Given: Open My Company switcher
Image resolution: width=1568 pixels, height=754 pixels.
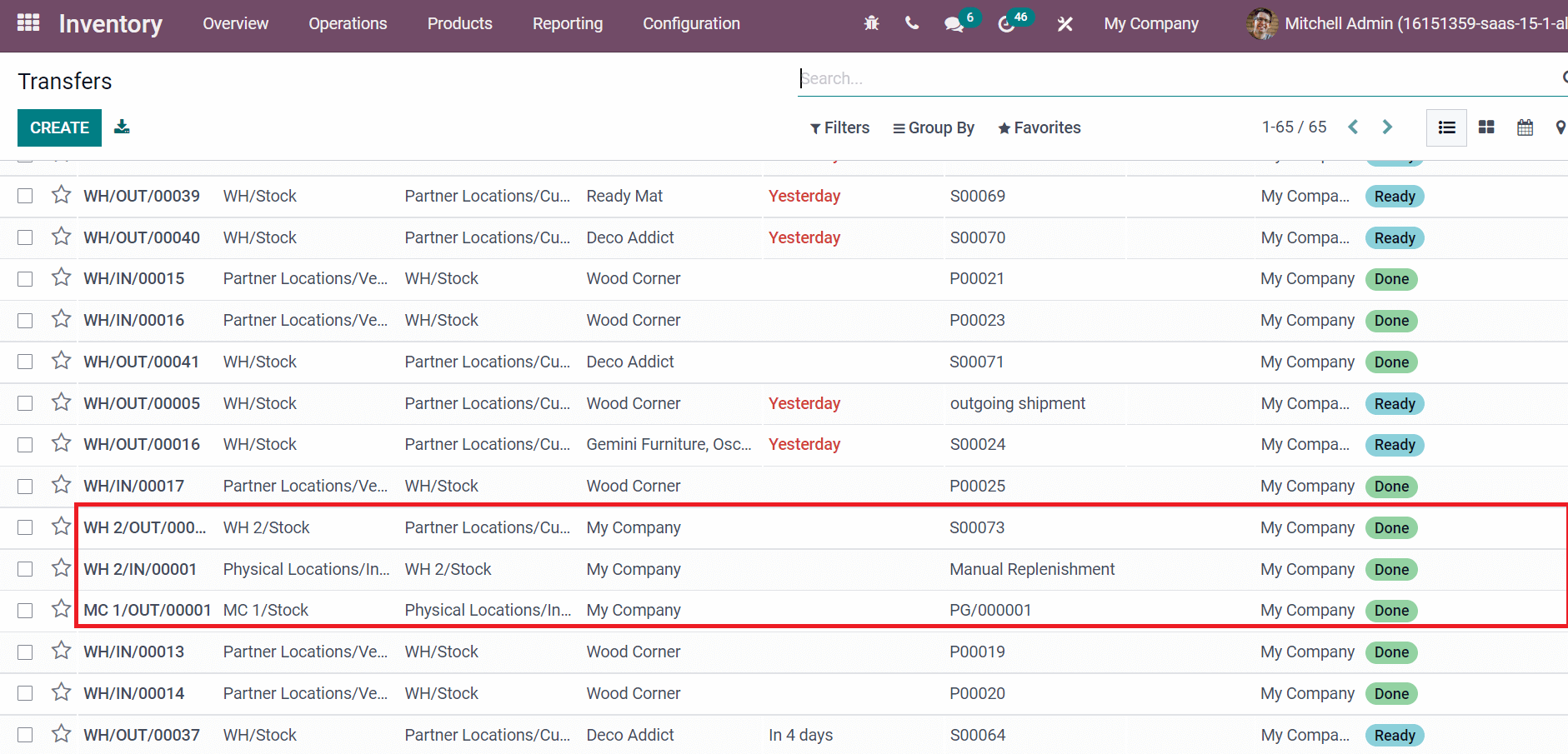Looking at the screenshot, I should pos(1151,24).
